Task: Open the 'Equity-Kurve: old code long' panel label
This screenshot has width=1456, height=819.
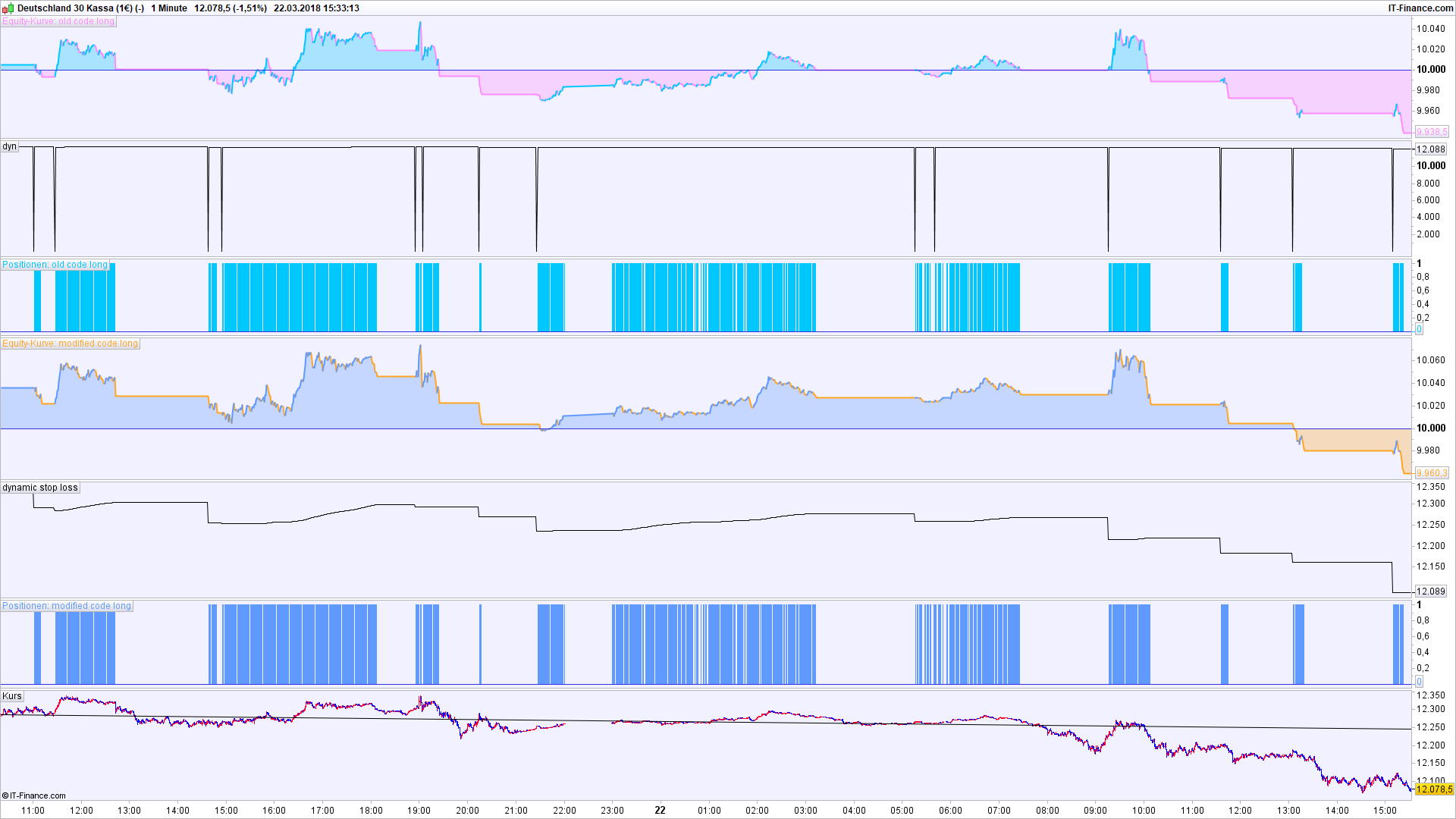Action: (58, 21)
